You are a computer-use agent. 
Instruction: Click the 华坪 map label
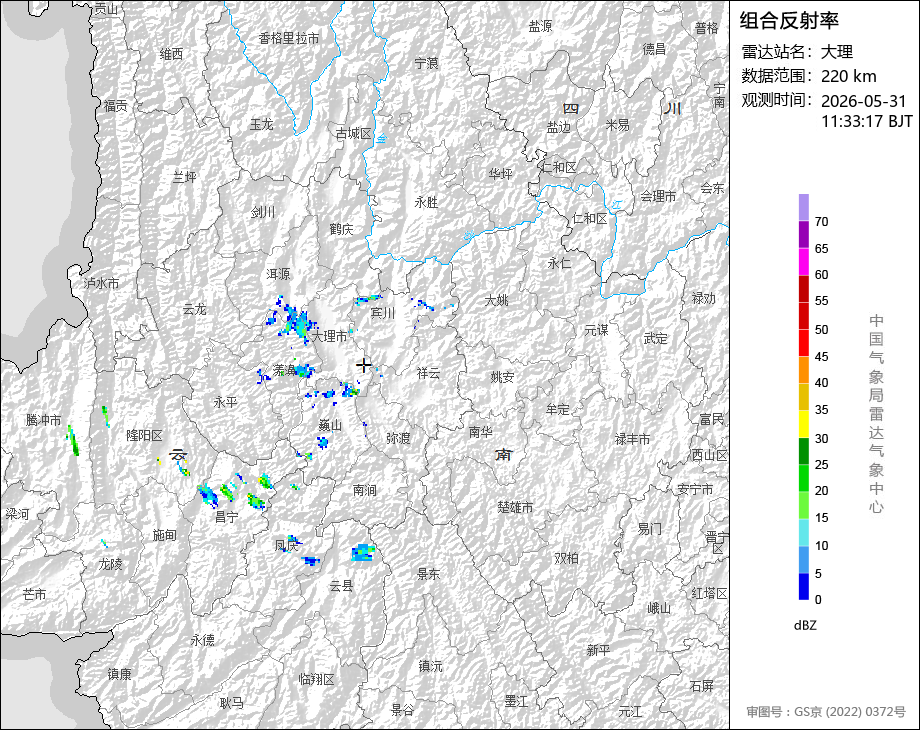tap(500, 174)
